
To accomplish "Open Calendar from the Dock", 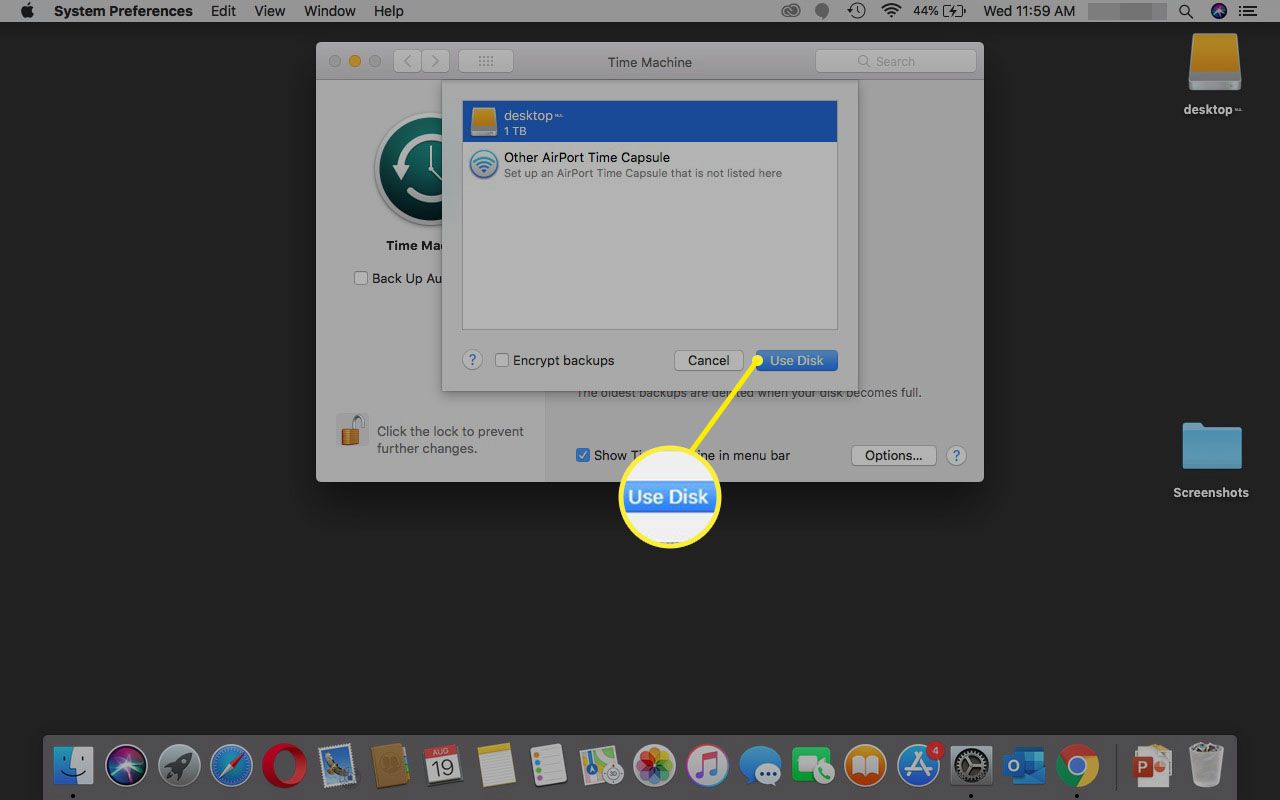I will (442, 767).
